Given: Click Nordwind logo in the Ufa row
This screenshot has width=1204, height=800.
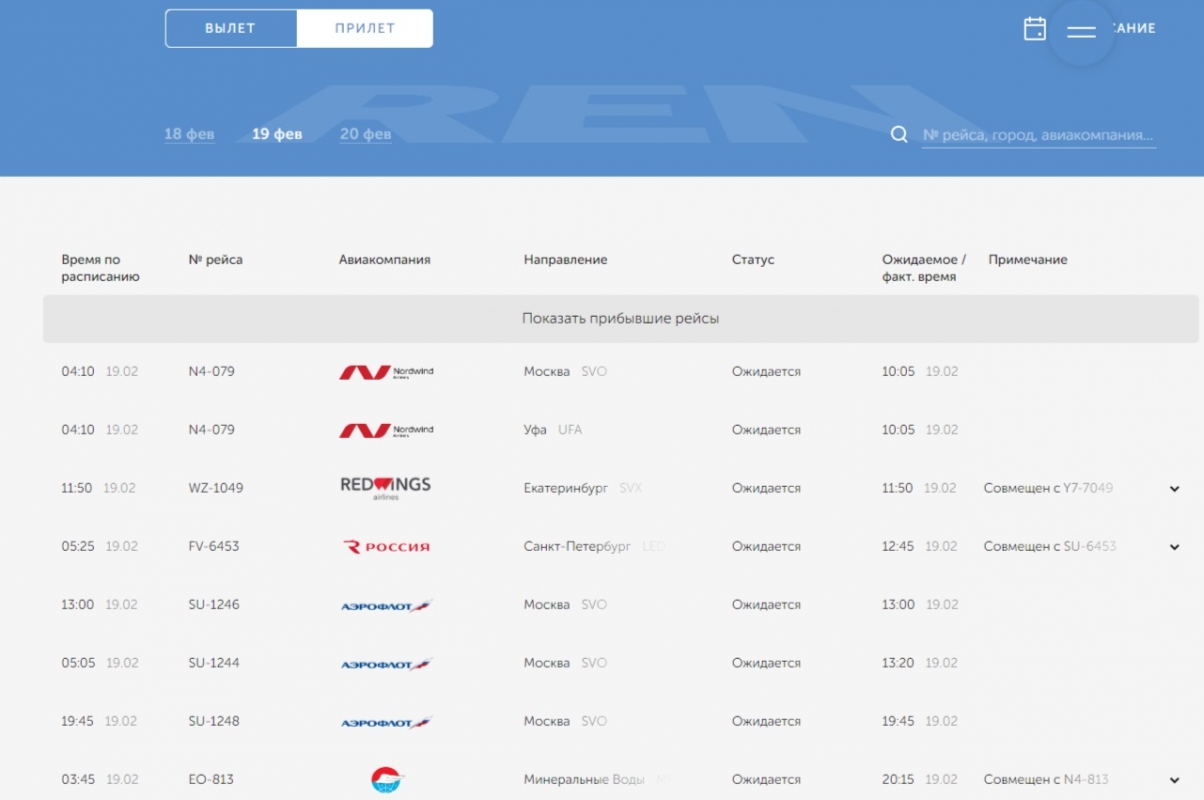Looking at the screenshot, I should [386, 430].
